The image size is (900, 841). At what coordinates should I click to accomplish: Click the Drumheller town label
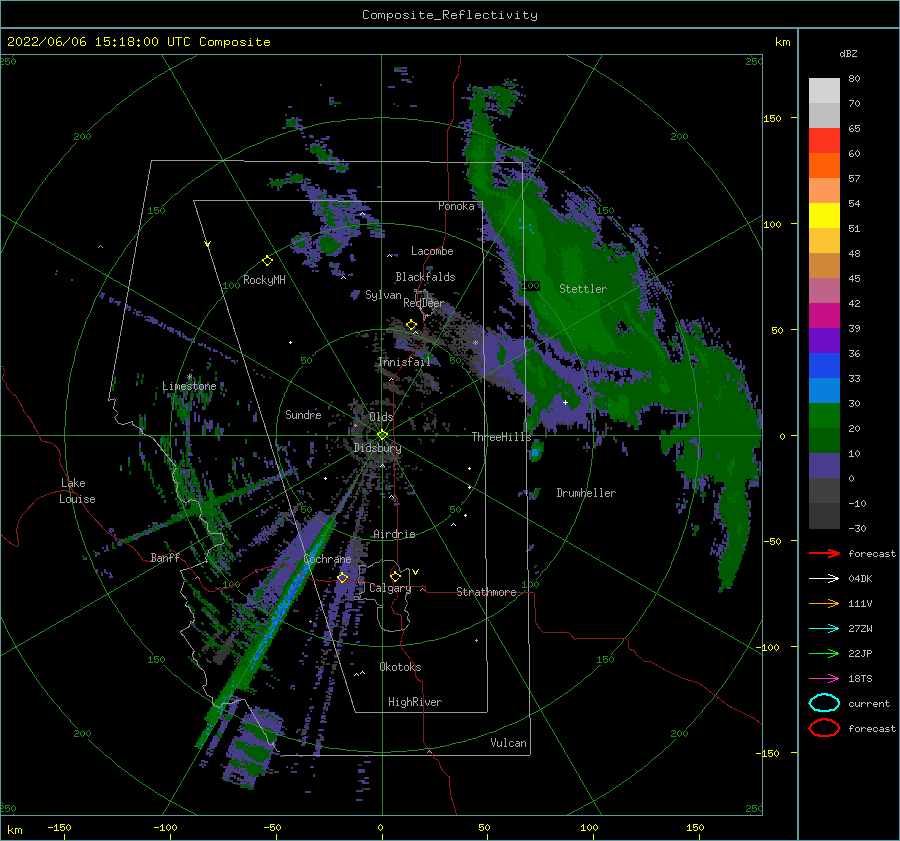click(586, 493)
